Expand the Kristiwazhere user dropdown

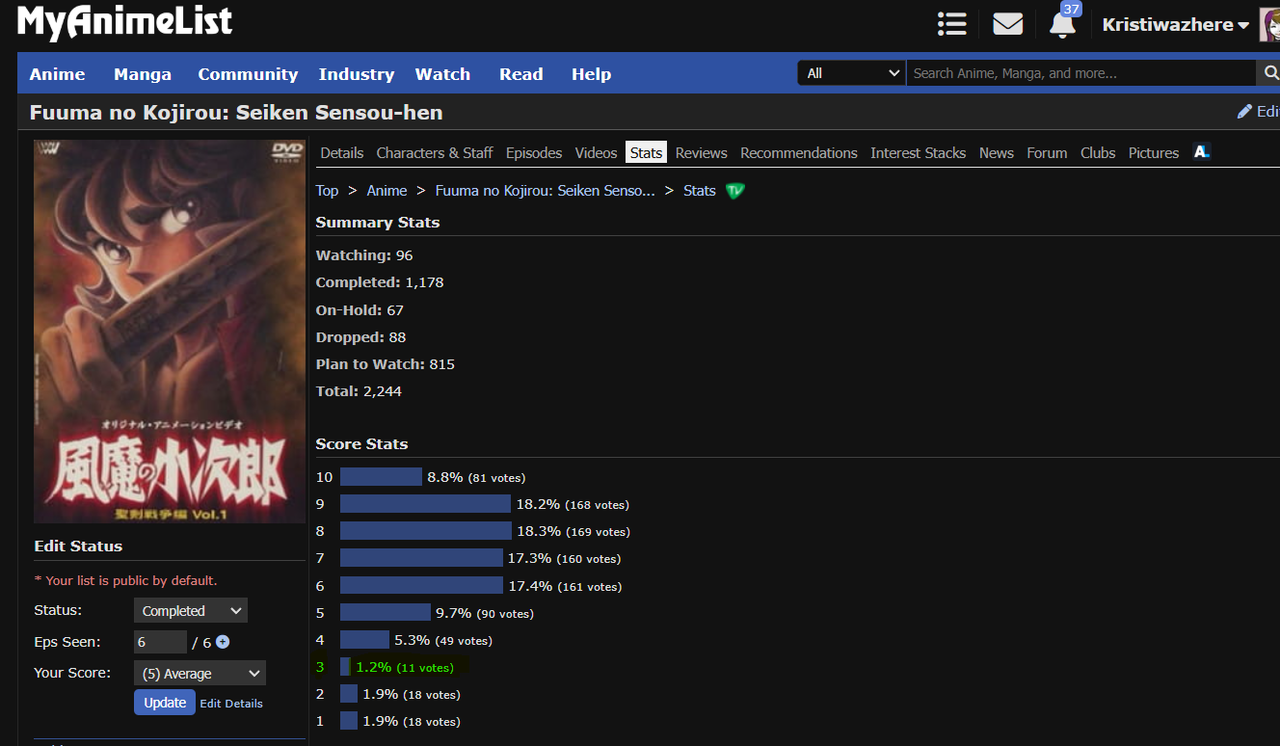1175,25
